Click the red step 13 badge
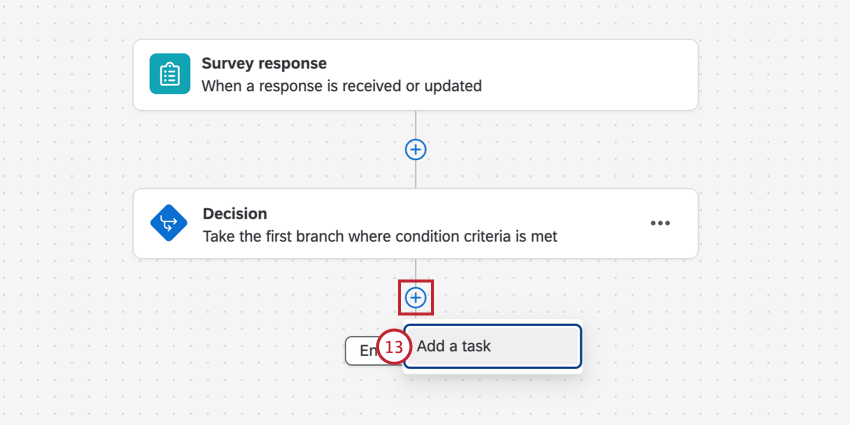The width and height of the screenshot is (850, 425). tap(394, 347)
